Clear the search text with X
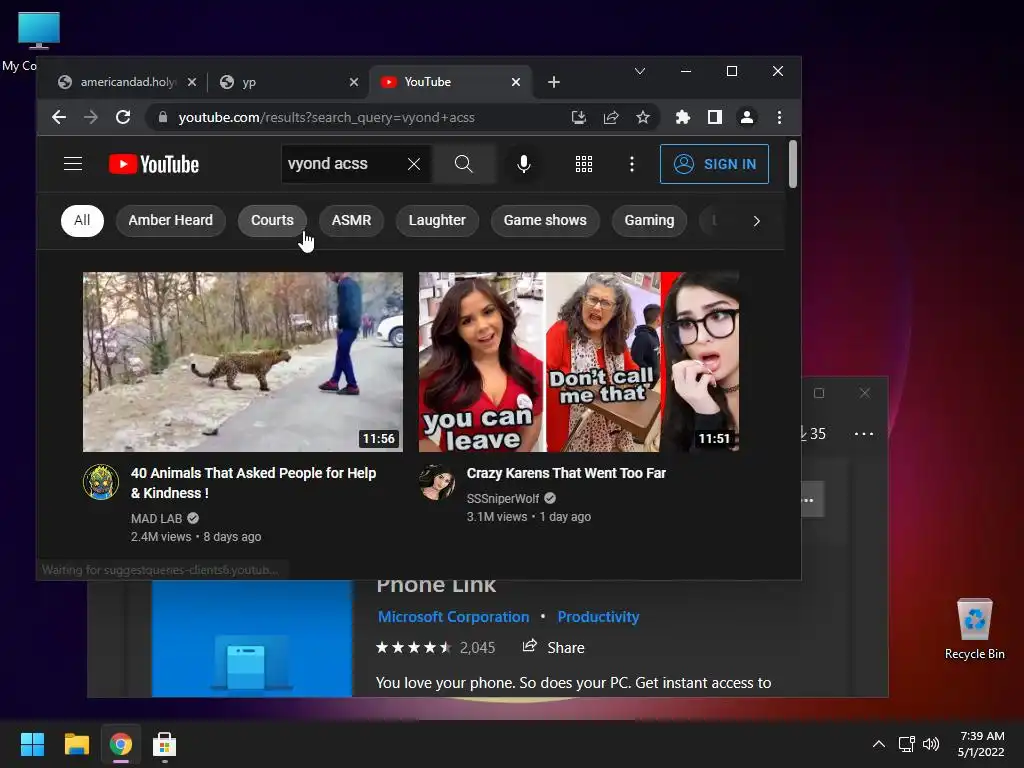The height and width of the screenshot is (768, 1024). [x=414, y=164]
